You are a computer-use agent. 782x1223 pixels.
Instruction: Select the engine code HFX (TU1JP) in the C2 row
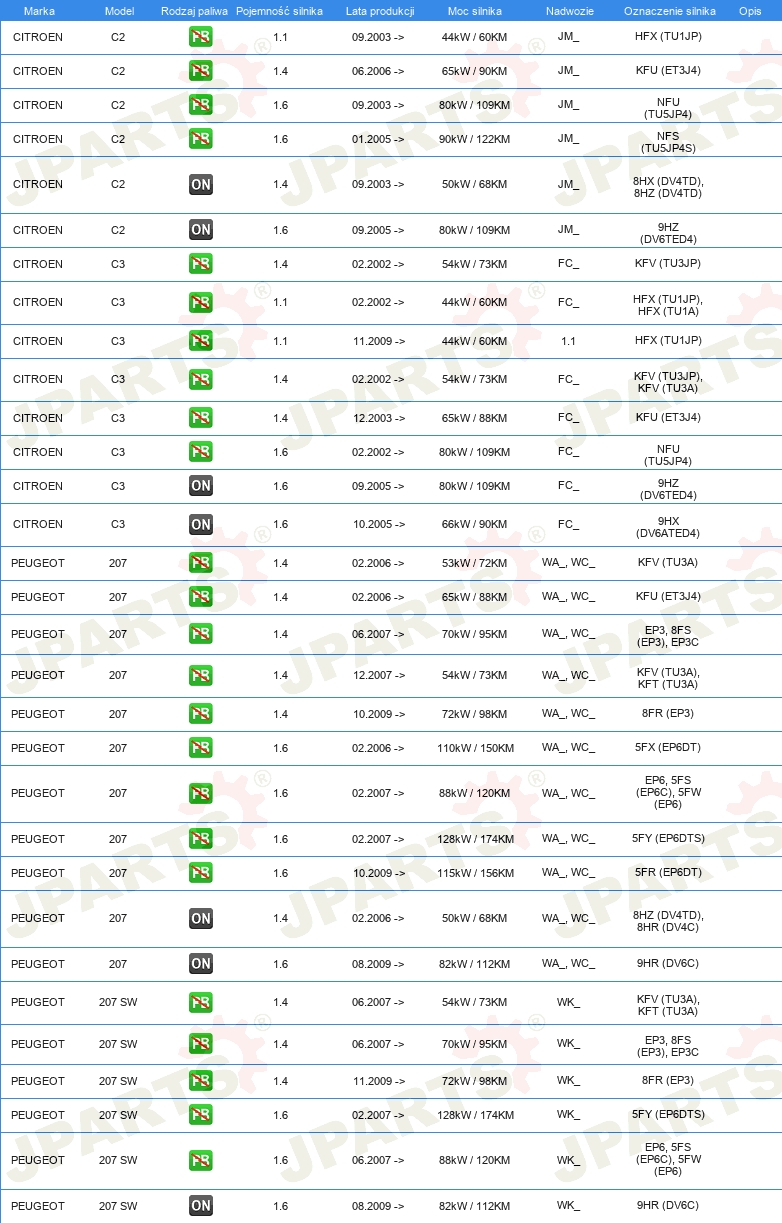pyautogui.click(x=668, y=37)
